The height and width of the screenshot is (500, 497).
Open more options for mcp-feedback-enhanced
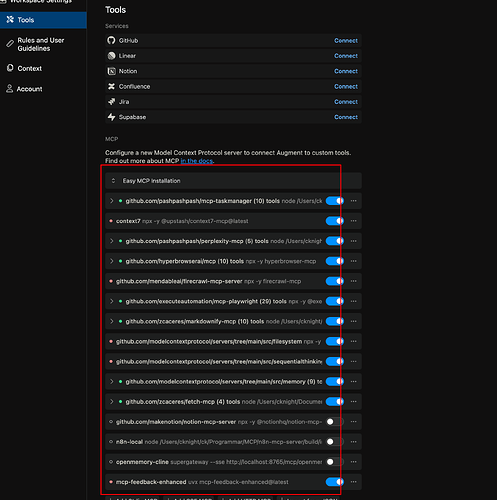coord(354,482)
